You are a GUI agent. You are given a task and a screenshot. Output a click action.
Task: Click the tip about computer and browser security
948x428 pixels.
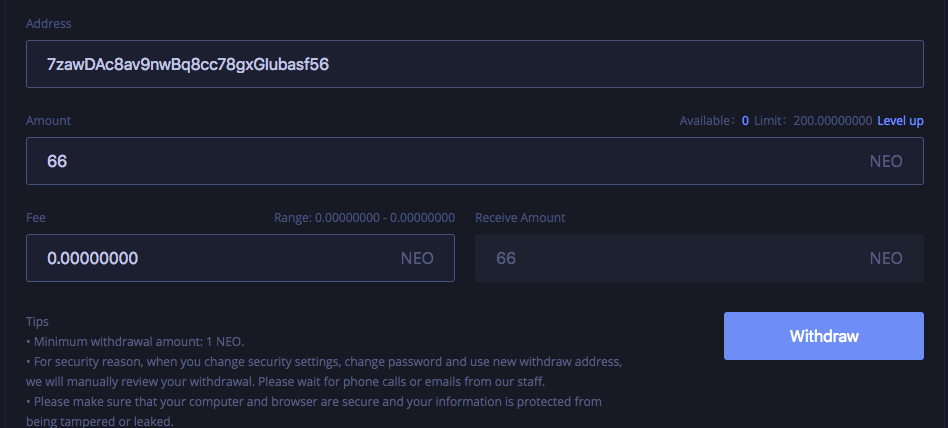(x=314, y=411)
